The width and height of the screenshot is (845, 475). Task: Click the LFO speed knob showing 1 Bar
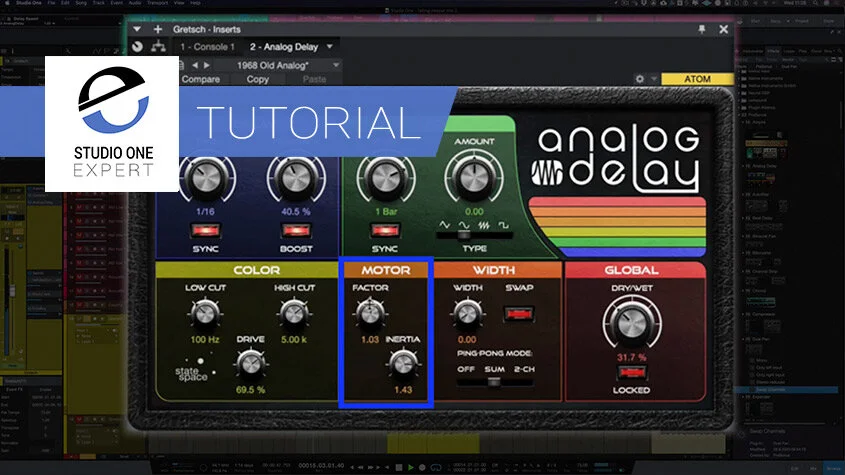coord(386,177)
